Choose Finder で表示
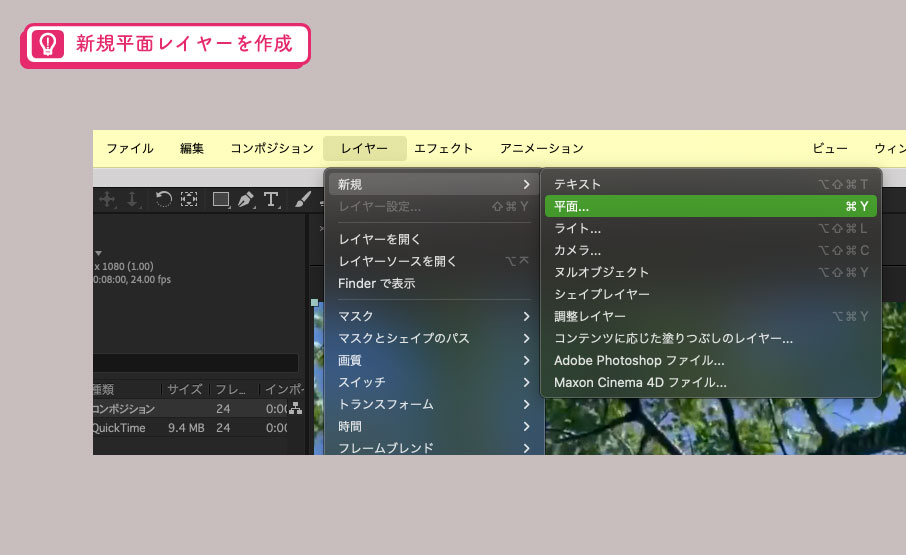 434,284
